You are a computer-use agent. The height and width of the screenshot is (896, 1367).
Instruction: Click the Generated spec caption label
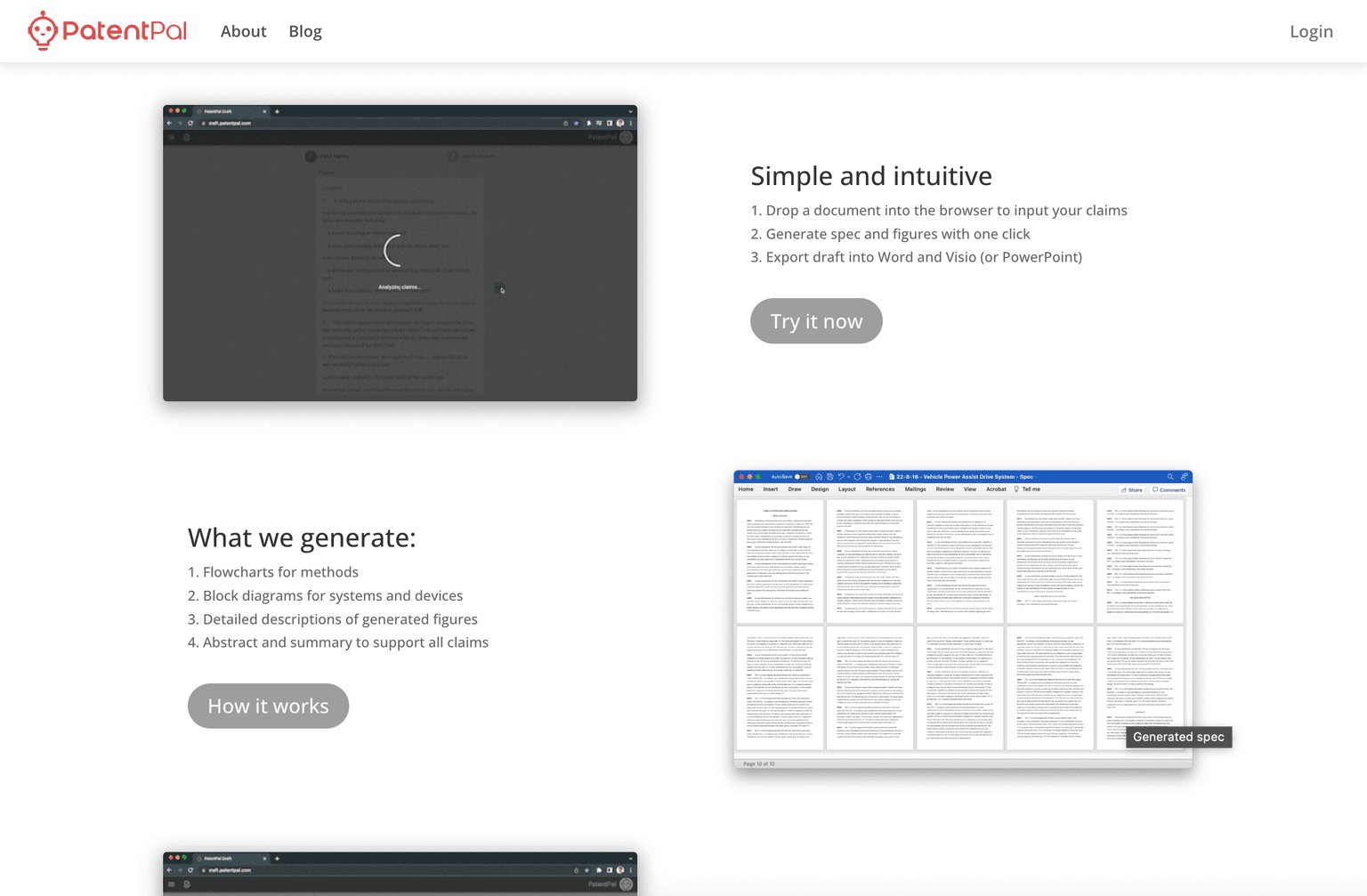[1178, 737]
